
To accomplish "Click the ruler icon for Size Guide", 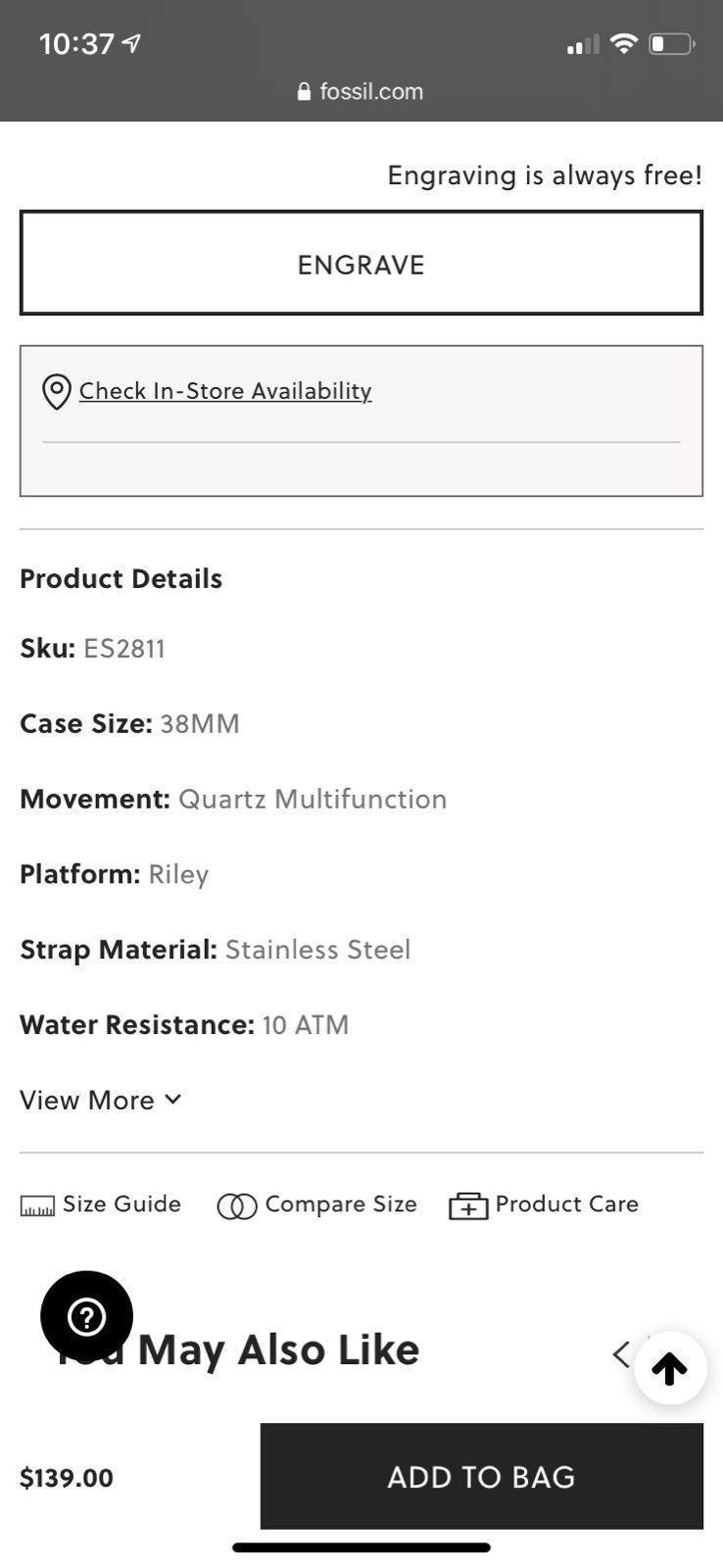I will [37, 1206].
